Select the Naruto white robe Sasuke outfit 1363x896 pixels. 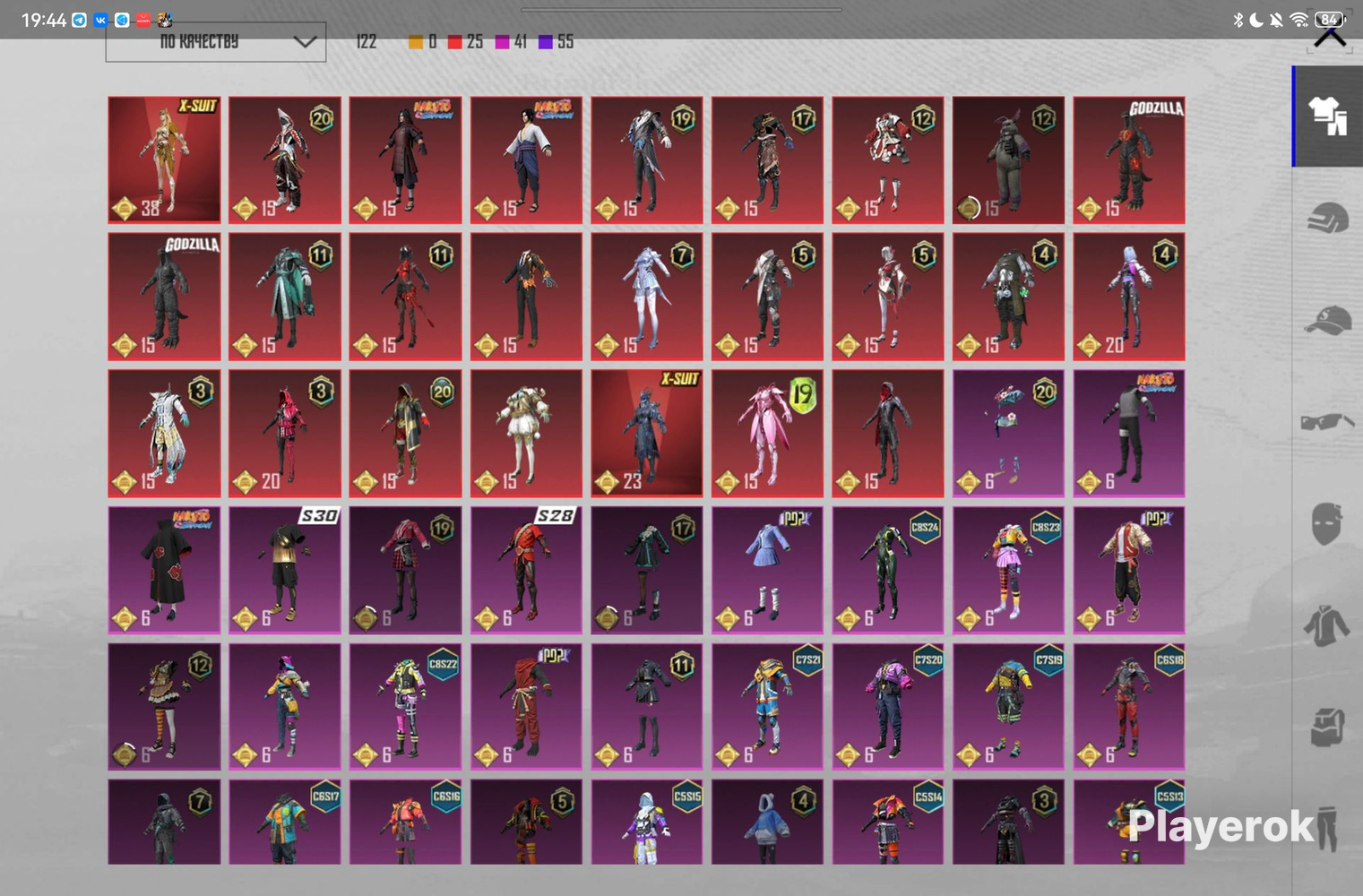[526, 159]
